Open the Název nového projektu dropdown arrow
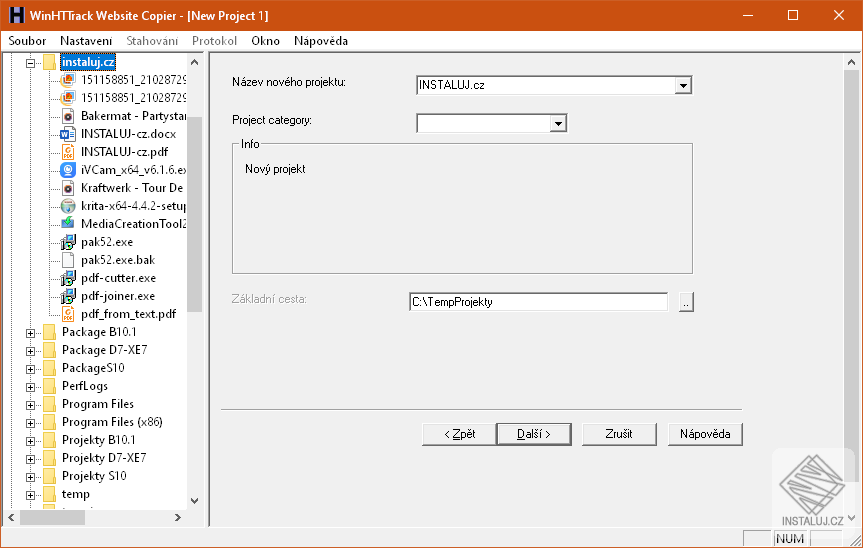863x548 pixels. tap(683, 85)
